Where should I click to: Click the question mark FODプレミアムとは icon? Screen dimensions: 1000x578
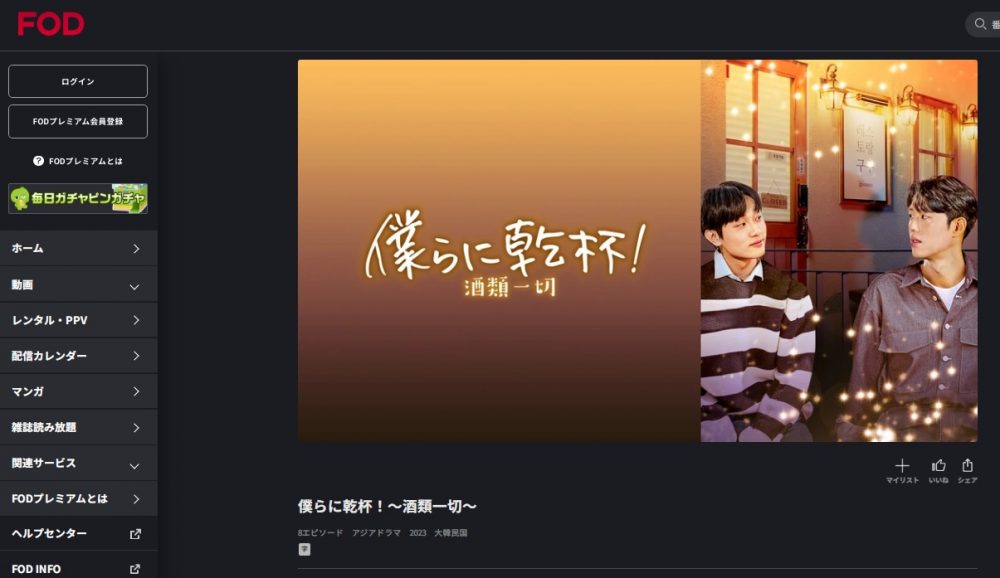pos(38,161)
